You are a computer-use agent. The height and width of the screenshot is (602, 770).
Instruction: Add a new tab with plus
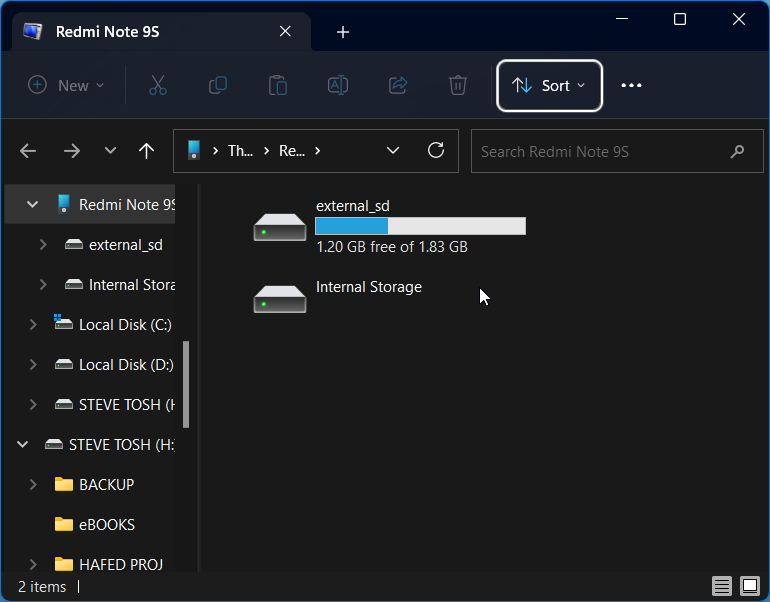pos(343,32)
